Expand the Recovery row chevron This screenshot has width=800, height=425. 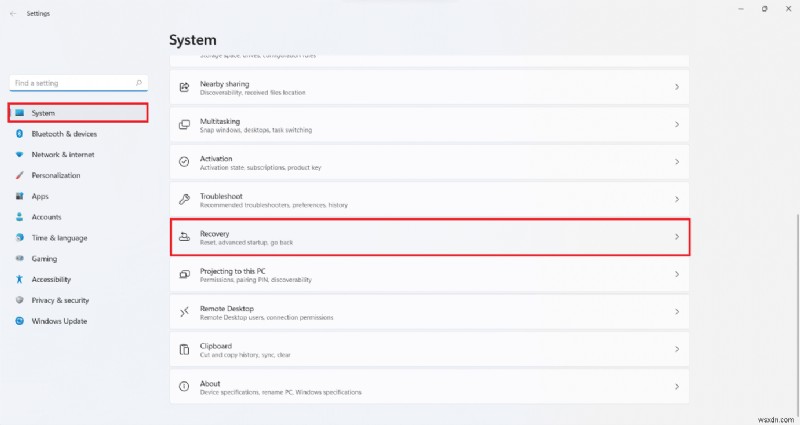click(677, 237)
